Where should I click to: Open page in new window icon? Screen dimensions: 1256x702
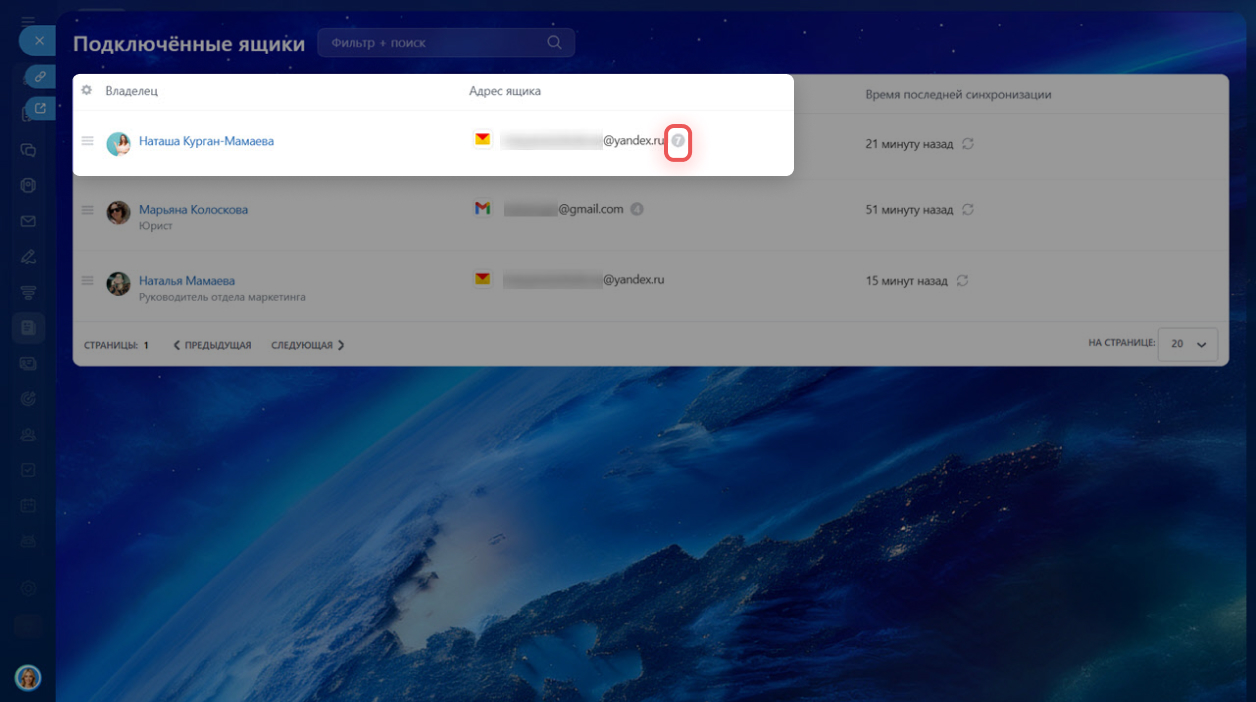click(x=40, y=108)
